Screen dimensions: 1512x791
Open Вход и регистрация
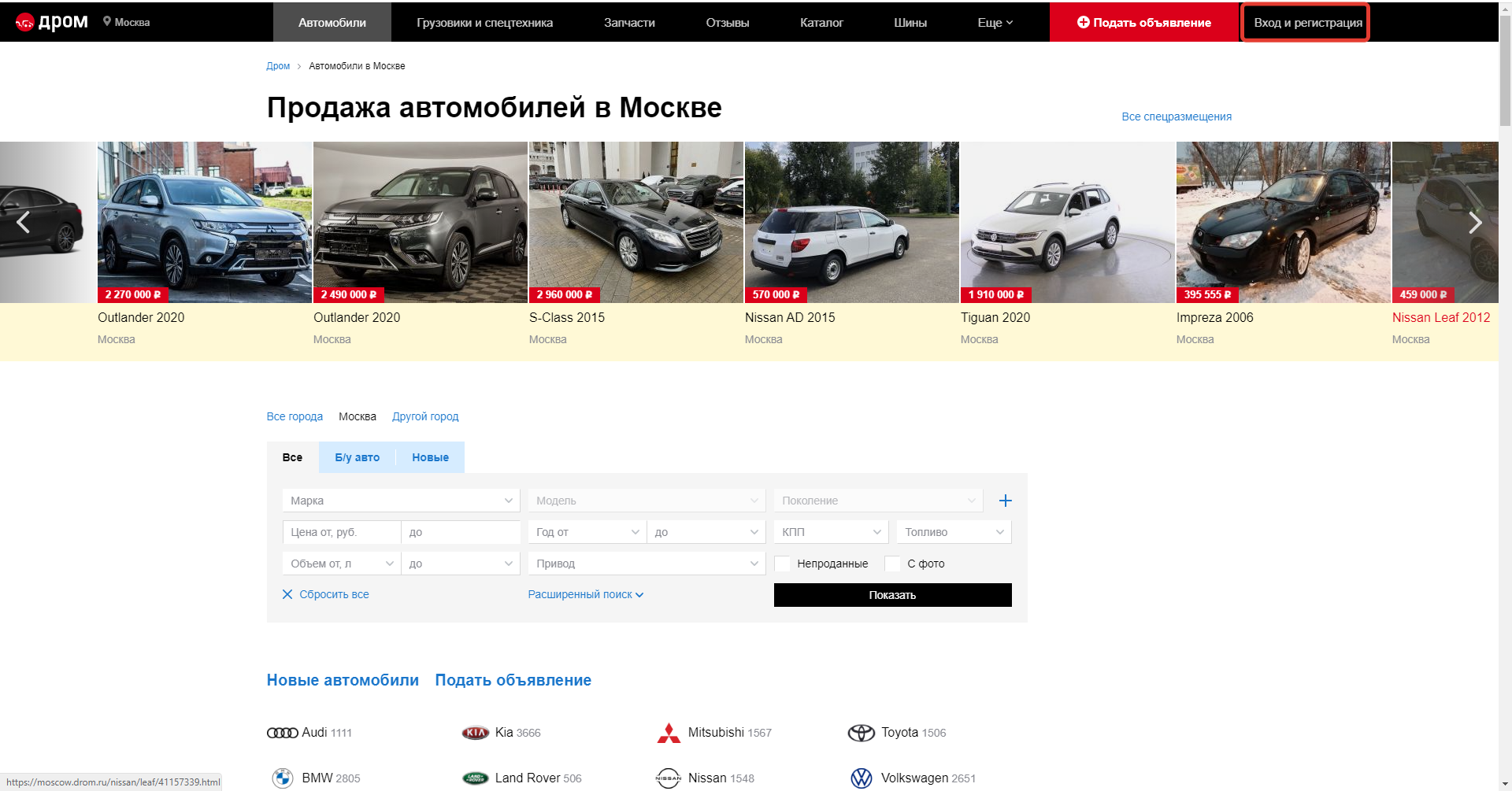point(1308,22)
